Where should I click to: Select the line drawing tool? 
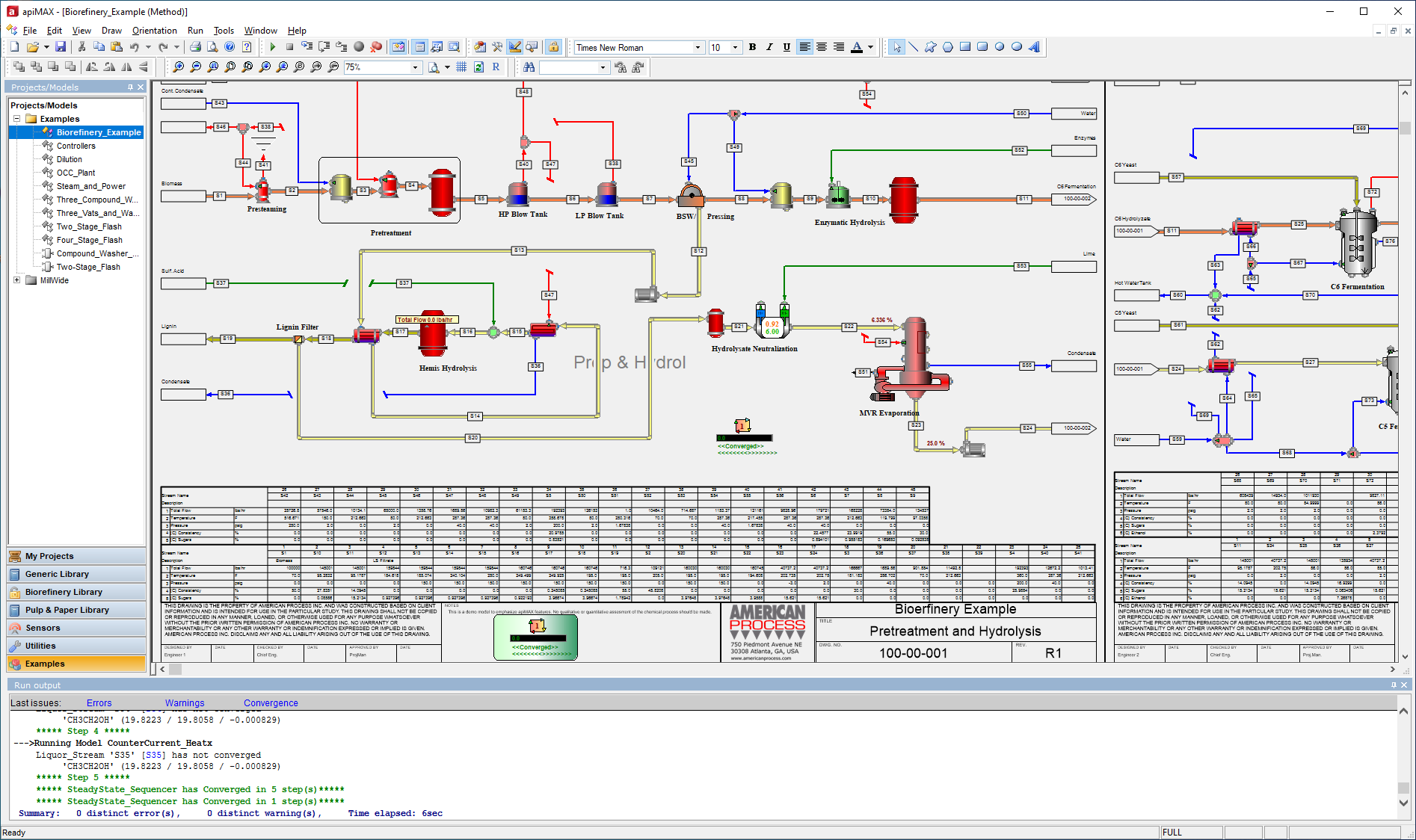(913, 47)
